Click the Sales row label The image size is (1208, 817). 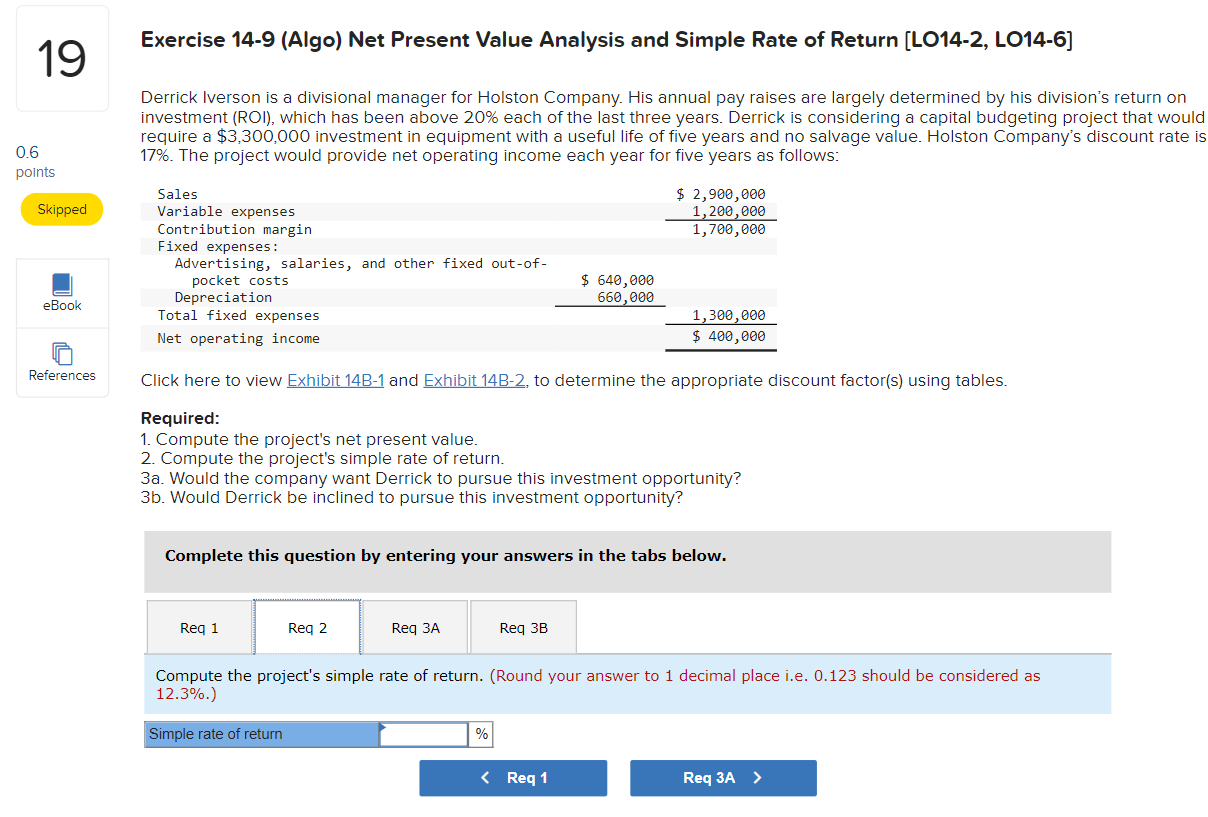point(177,194)
